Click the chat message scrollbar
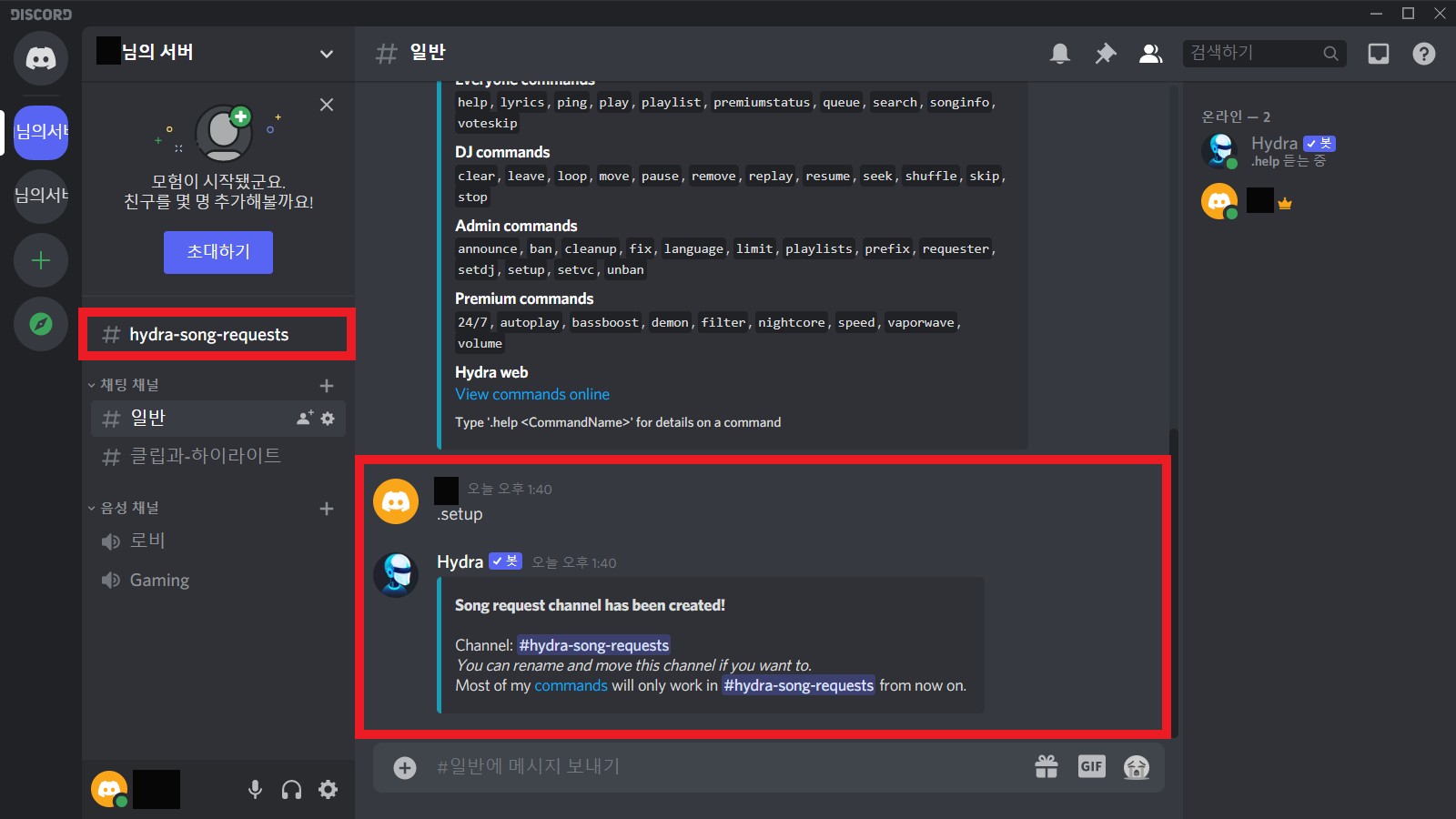 1174,582
